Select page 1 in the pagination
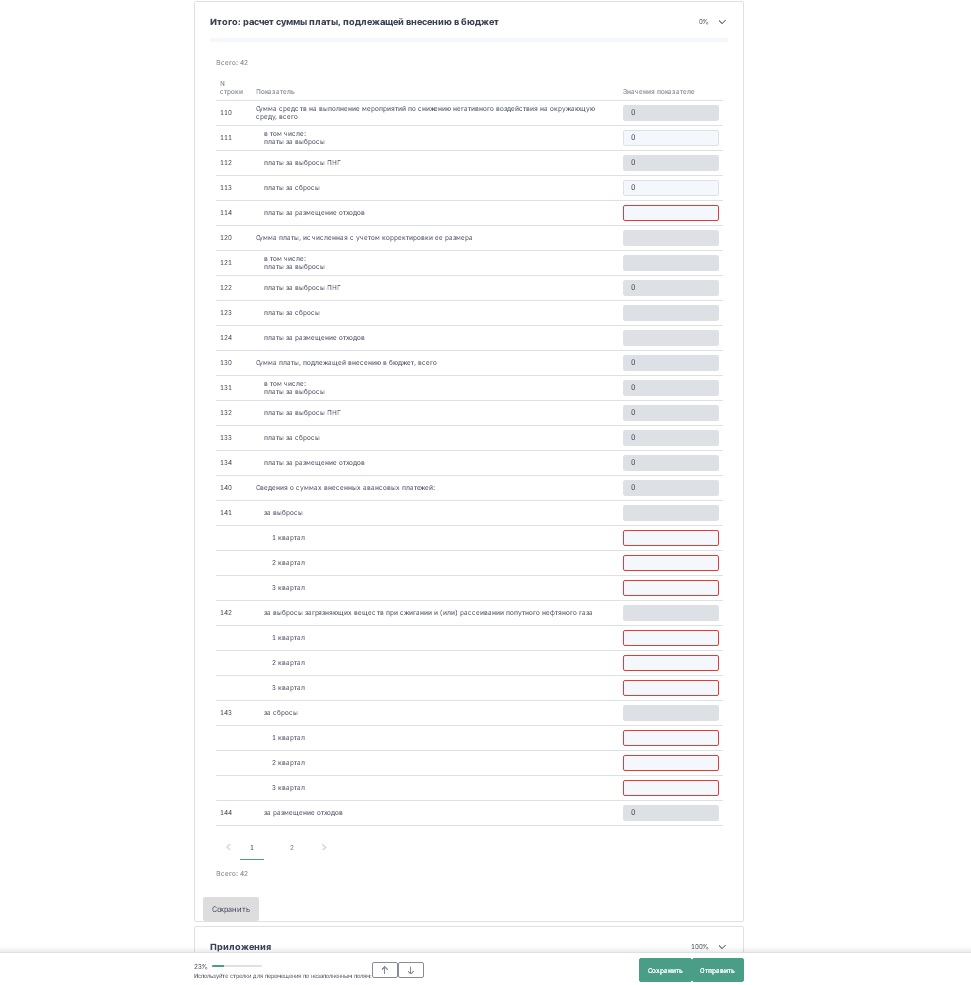 pos(252,848)
